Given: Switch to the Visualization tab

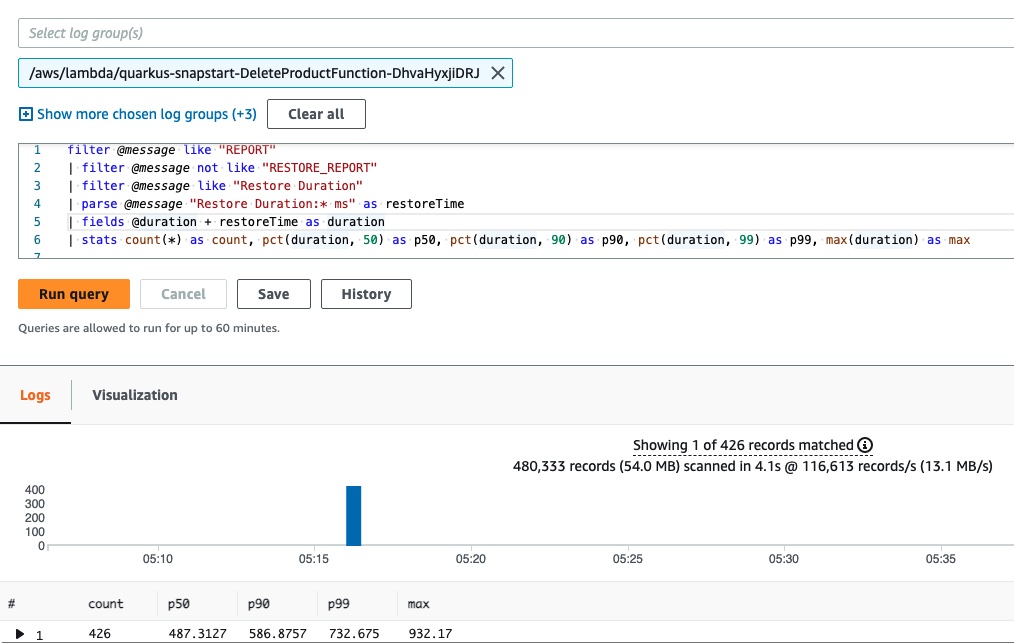Looking at the screenshot, I should click(135, 395).
